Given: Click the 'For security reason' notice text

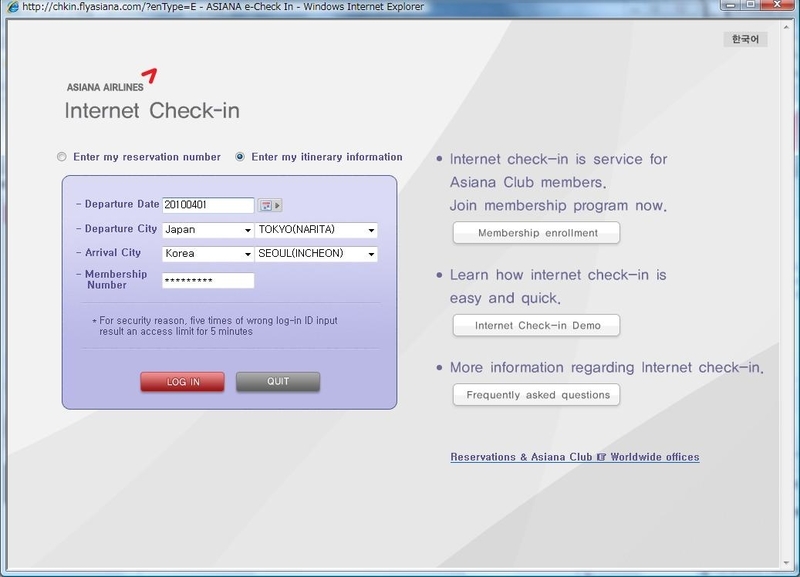Looking at the screenshot, I should coord(215,326).
